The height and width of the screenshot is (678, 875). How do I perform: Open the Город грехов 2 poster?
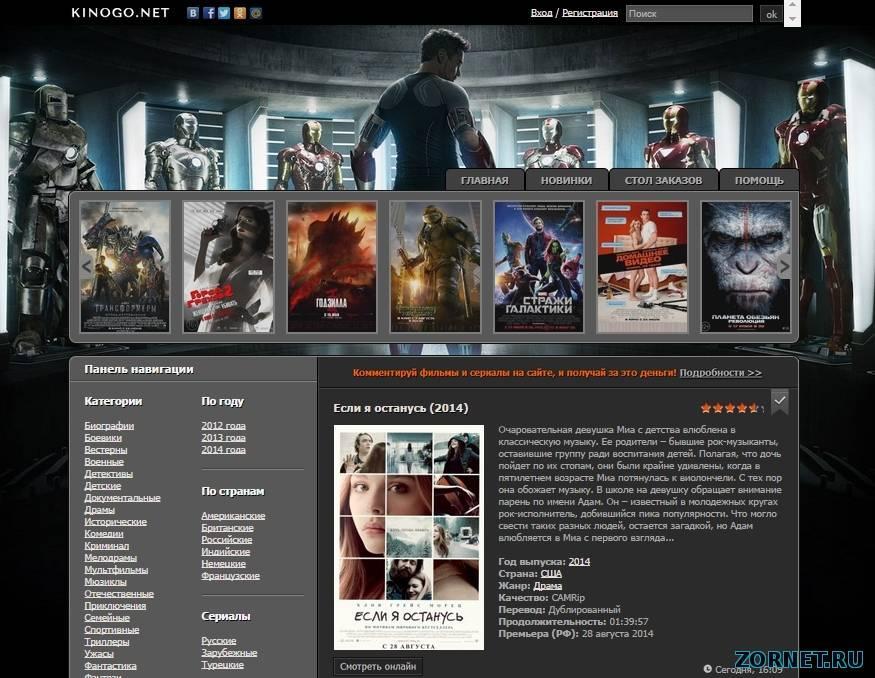[x=229, y=267]
